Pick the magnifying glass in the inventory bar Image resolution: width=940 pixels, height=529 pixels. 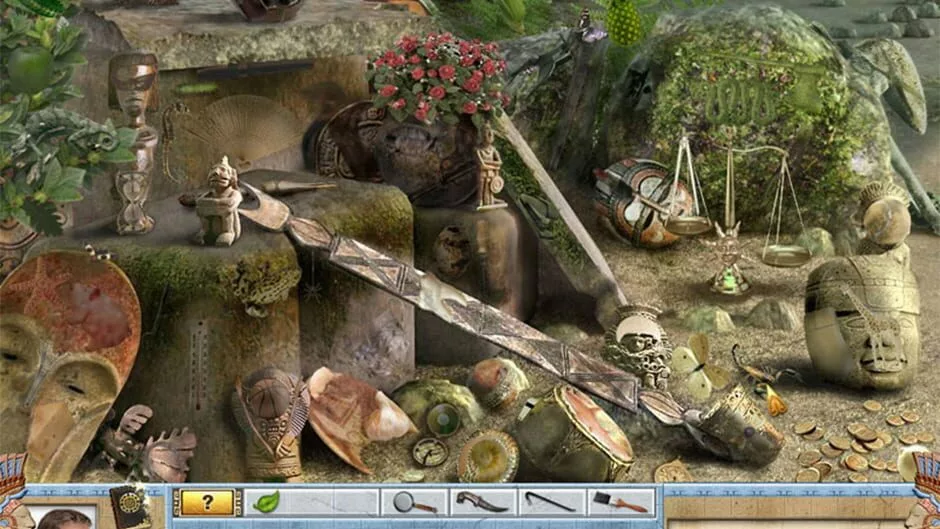[x=414, y=503]
